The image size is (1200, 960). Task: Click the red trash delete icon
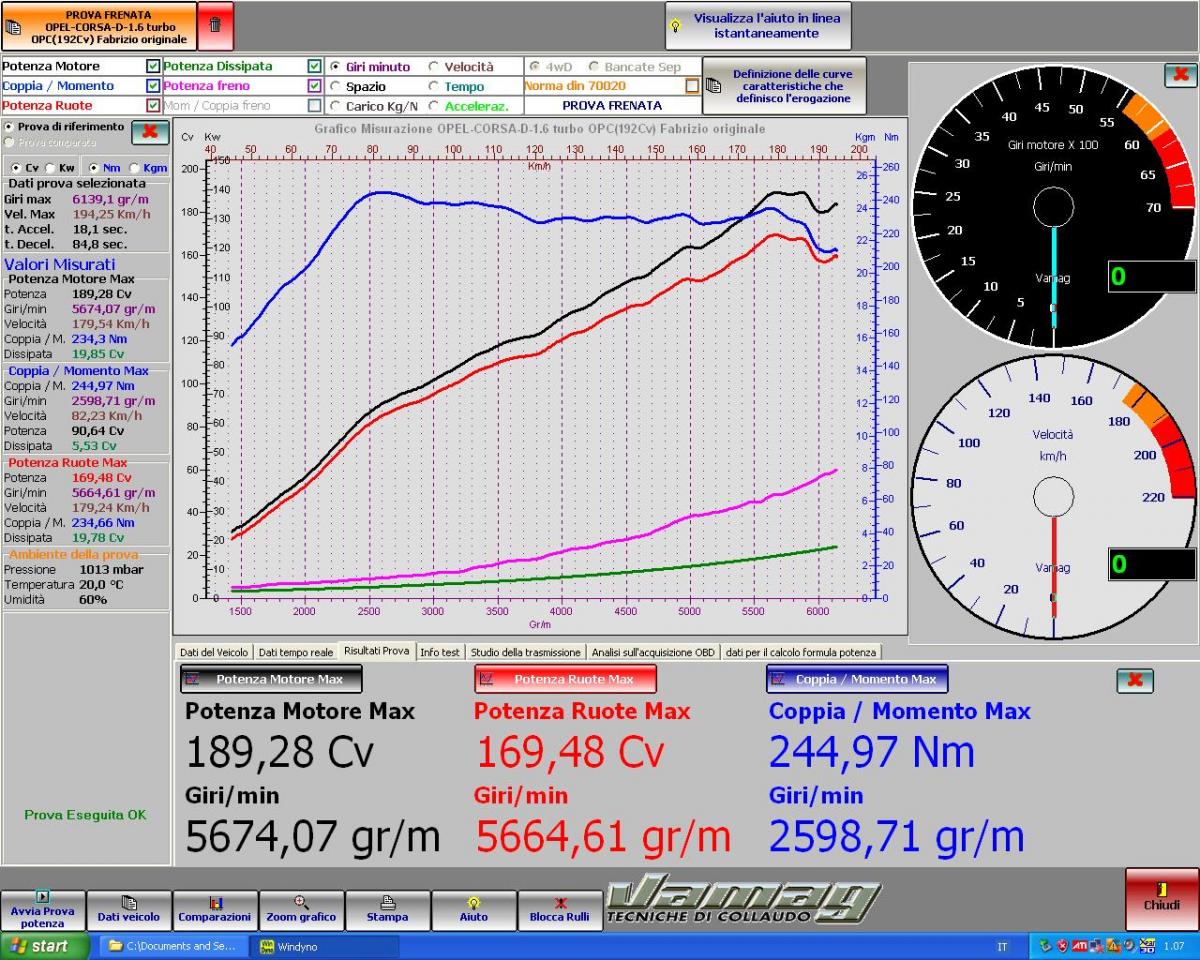click(x=215, y=26)
